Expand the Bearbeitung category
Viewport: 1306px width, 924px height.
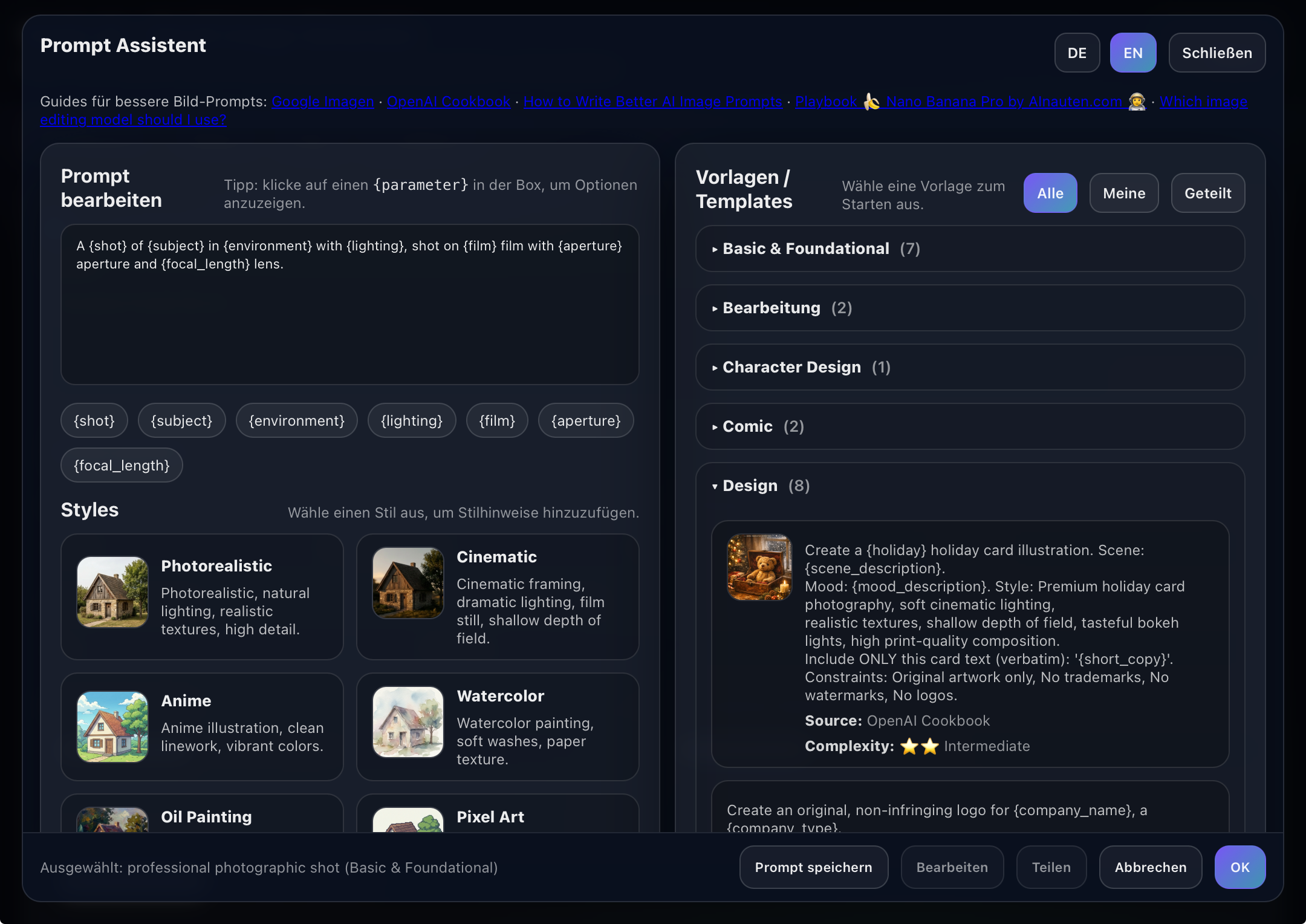point(970,308)
